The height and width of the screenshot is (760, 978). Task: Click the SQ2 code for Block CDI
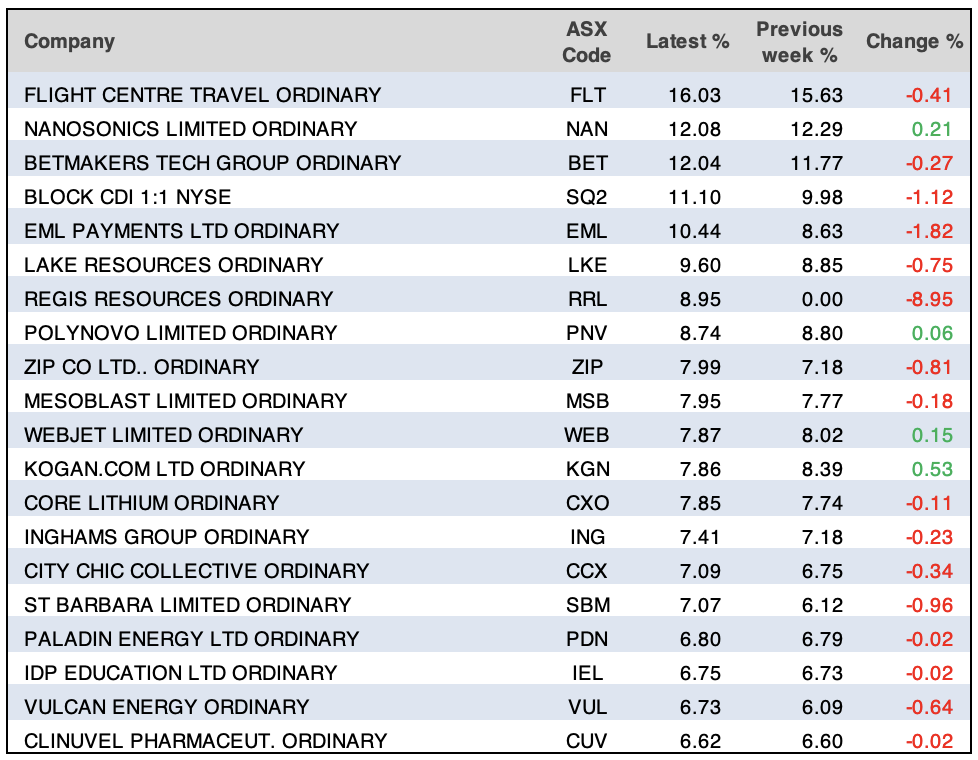(586, 197)
